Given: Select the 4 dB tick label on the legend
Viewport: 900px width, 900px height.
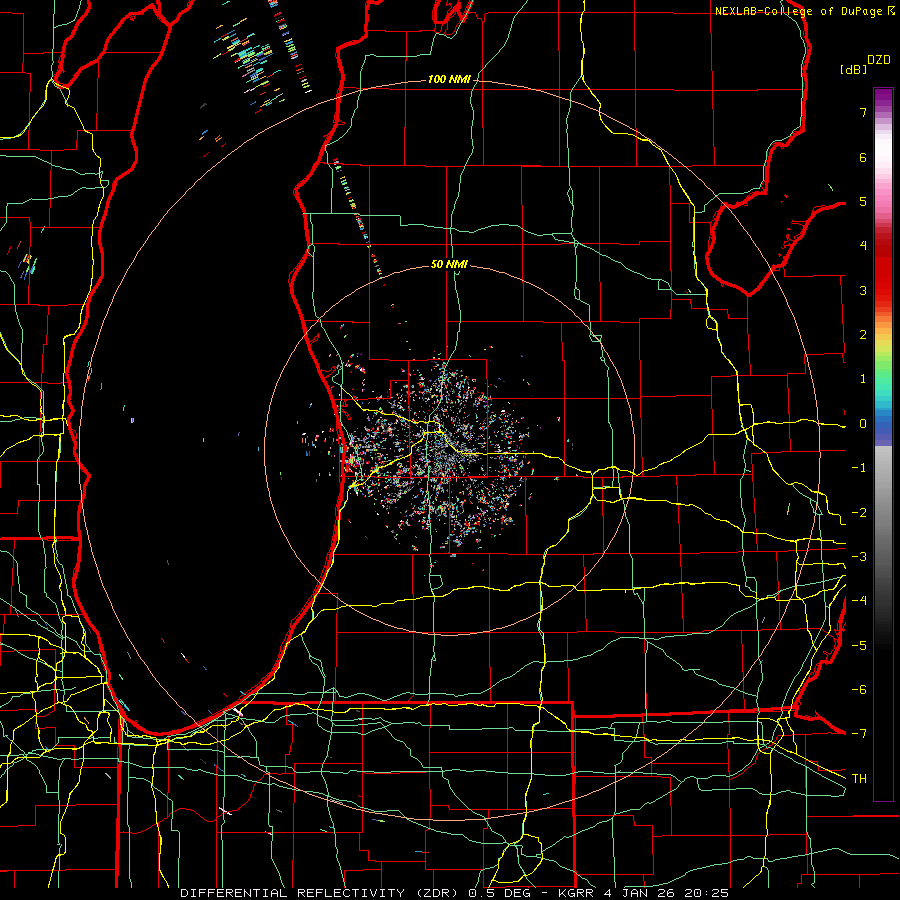Looking at the screenshot, I should tap(863, 246).
